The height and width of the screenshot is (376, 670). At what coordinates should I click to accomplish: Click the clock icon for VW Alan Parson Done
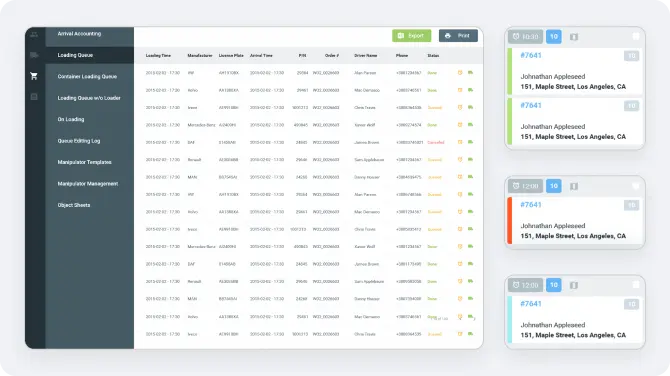[460, 73]
